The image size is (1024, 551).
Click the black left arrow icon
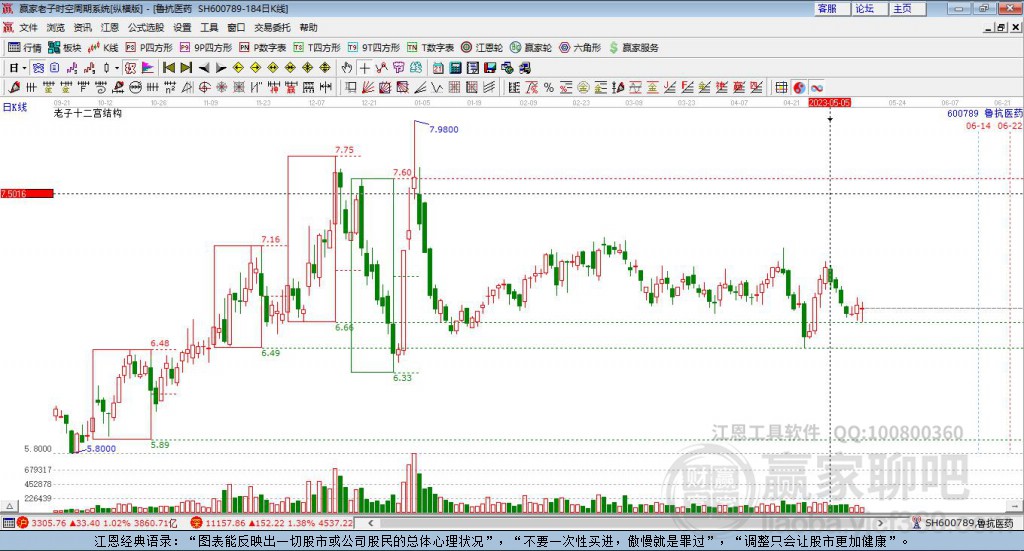tap(204, 68)
